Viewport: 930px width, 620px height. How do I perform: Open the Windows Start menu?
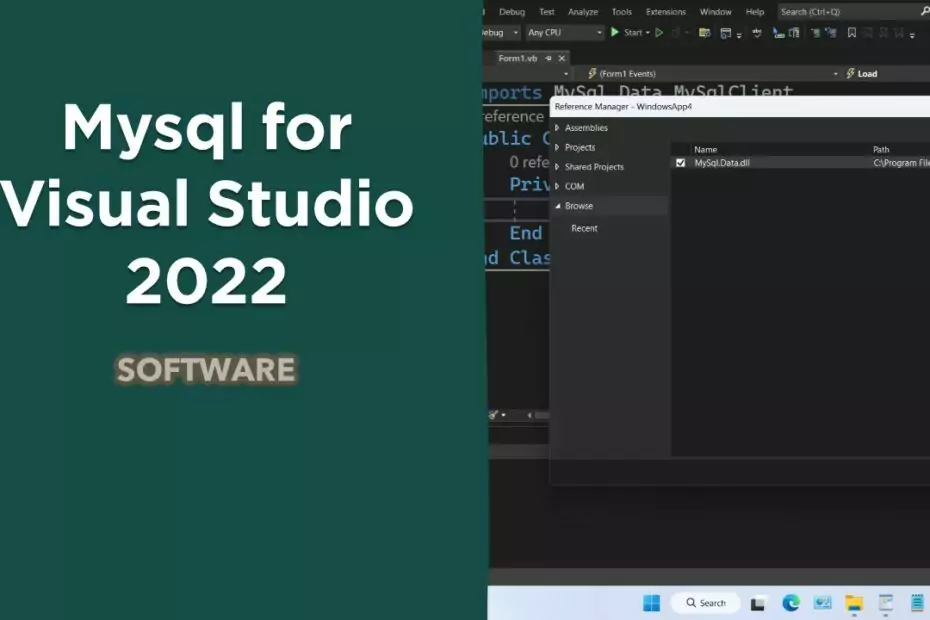651,603
